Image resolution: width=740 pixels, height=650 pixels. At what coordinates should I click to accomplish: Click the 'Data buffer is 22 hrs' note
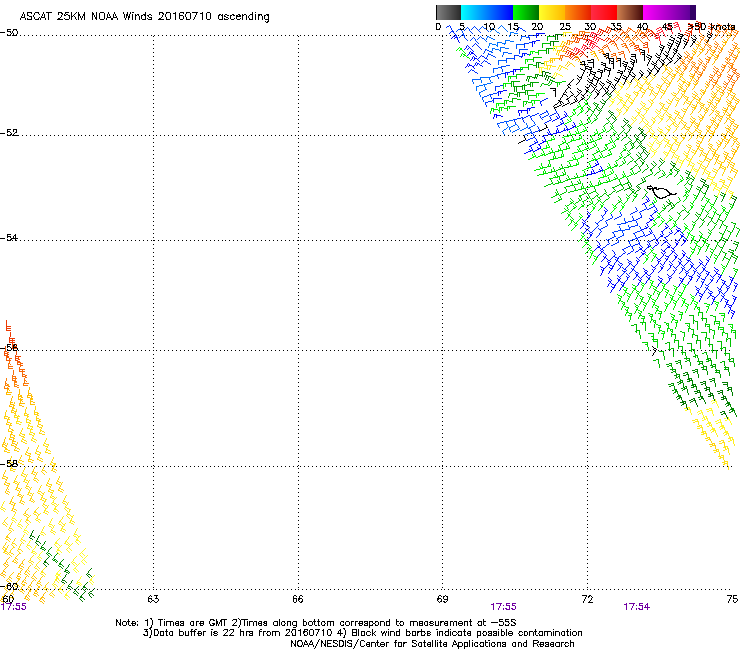click(362, 633)
